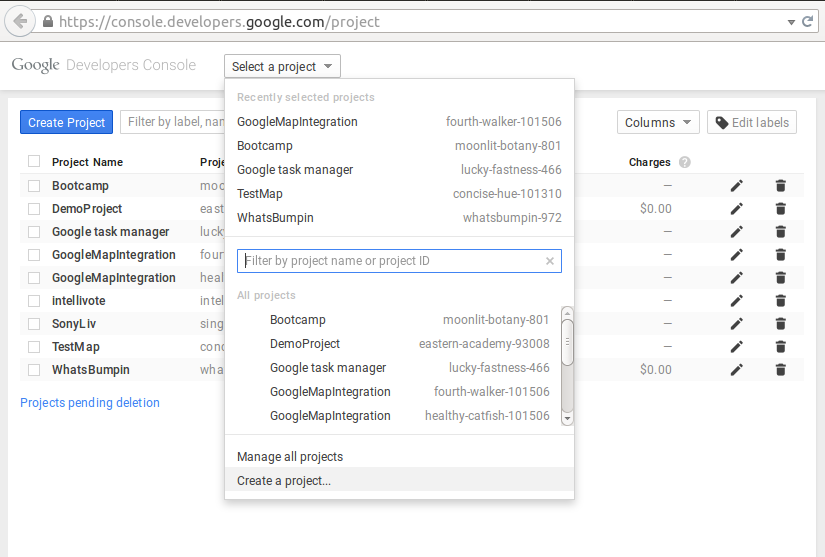
Task: Choose Google task manager in recent projects
Action: click(399, 170)
